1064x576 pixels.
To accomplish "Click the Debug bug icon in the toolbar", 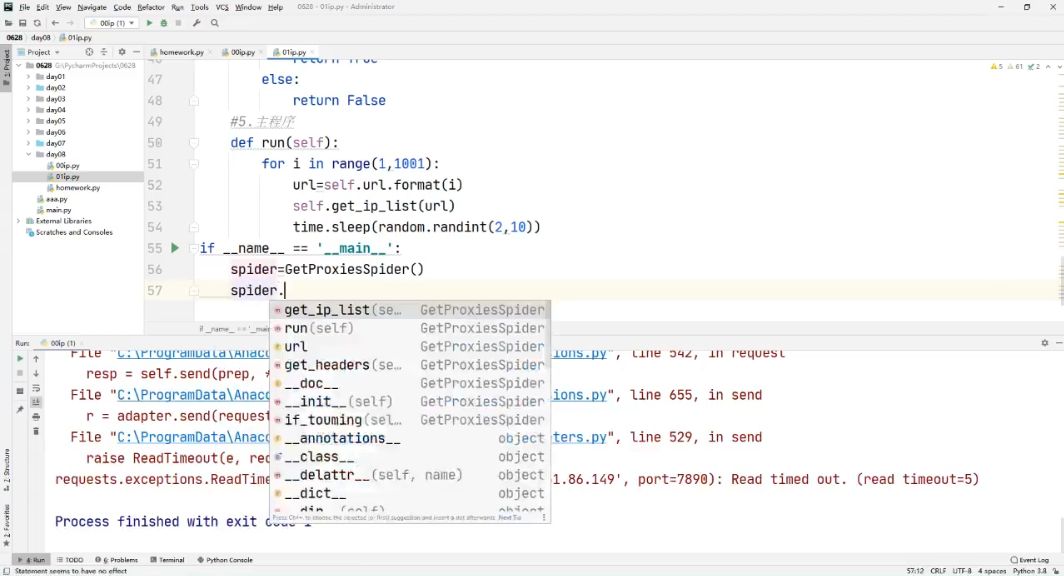I will [x=164, y=23].
